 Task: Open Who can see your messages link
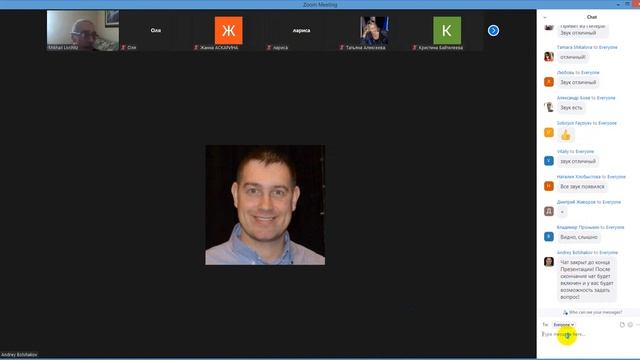click(592, 312)
